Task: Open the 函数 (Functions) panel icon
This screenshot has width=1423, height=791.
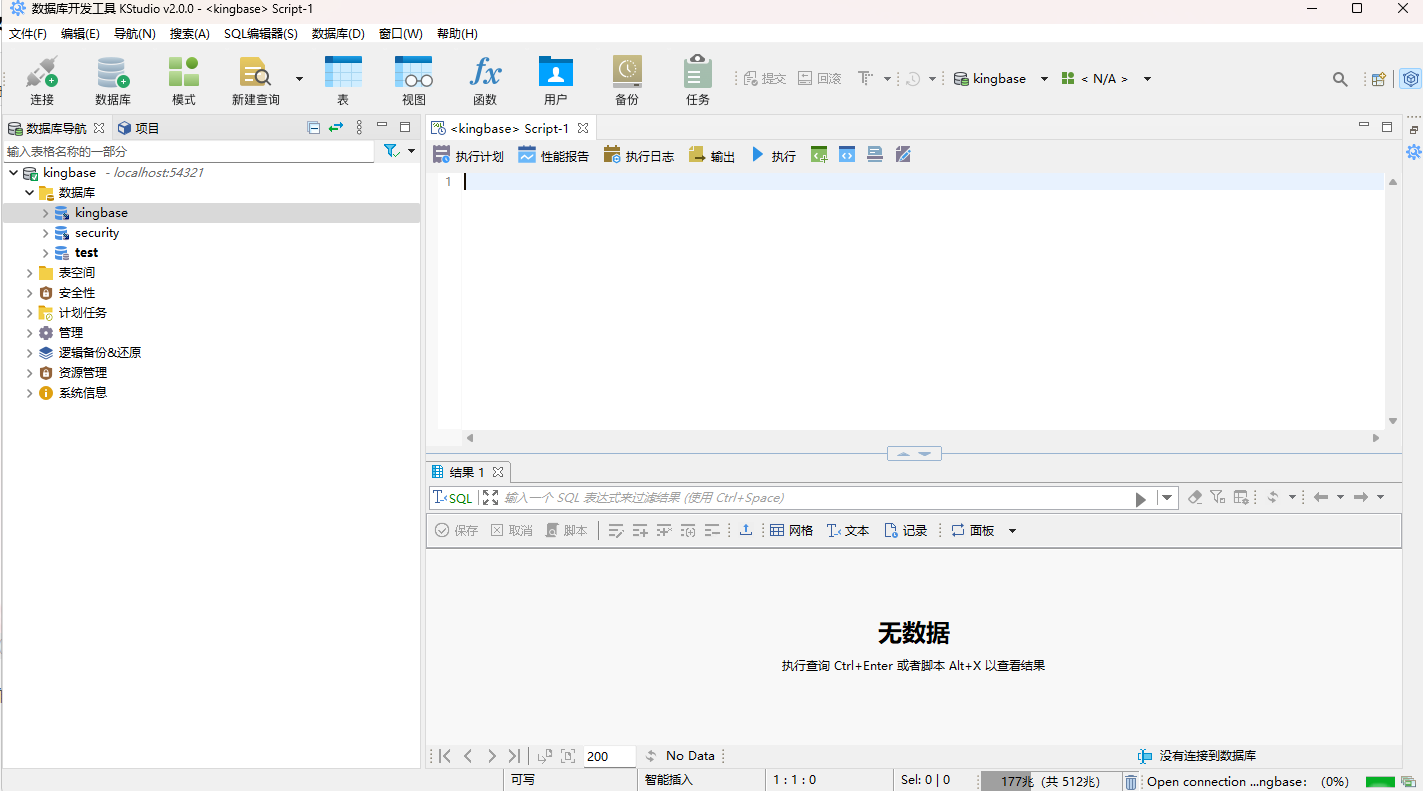Action: coord(486,79)
